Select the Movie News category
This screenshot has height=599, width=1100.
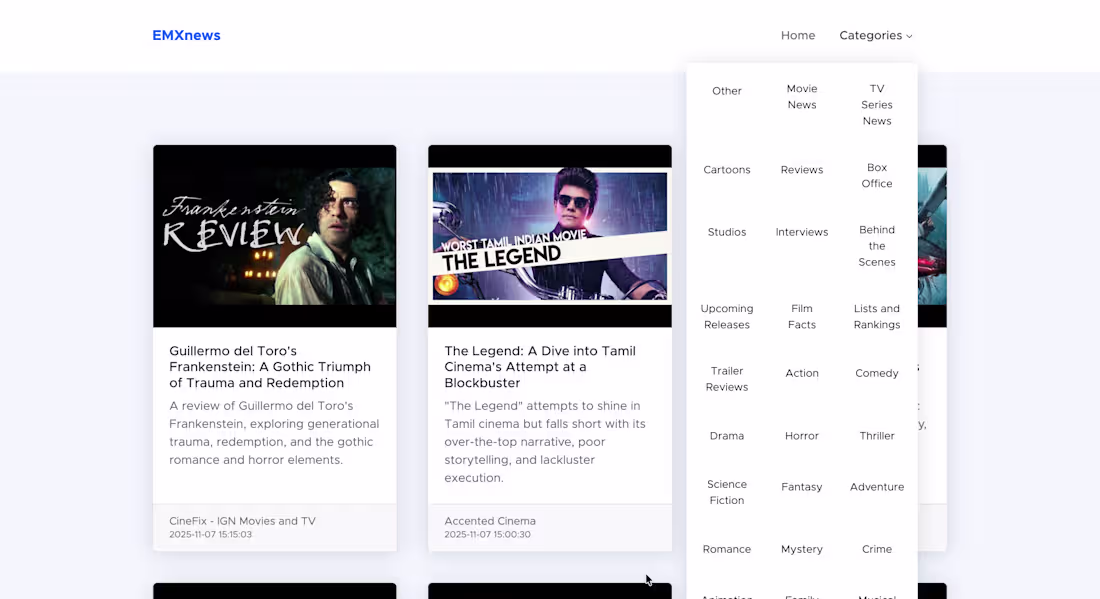[x=801, y=97]
